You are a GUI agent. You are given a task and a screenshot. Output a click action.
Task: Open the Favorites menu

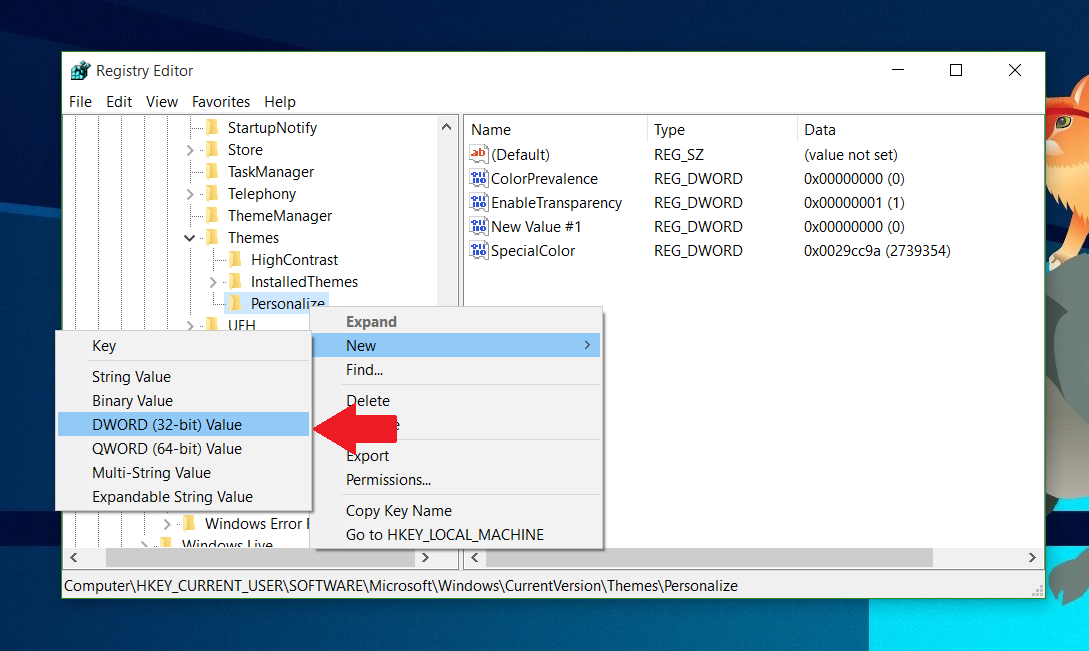click(221, 101)
